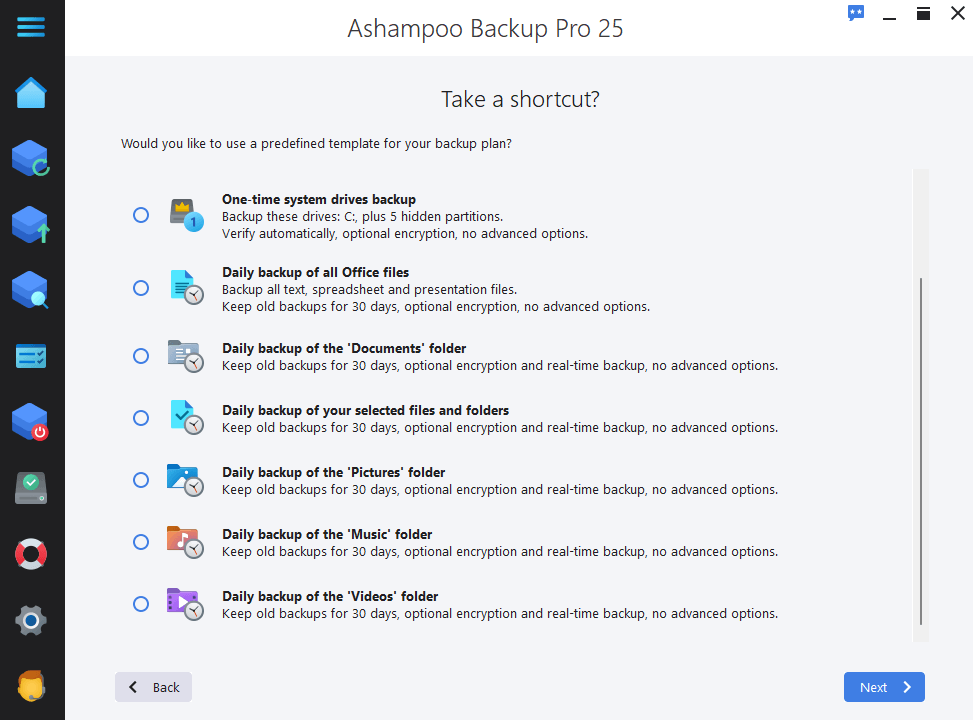Select the 'Pictures' folder daily backup plan
The height and width of the screenshot is (720, 973).
point(140,480)
